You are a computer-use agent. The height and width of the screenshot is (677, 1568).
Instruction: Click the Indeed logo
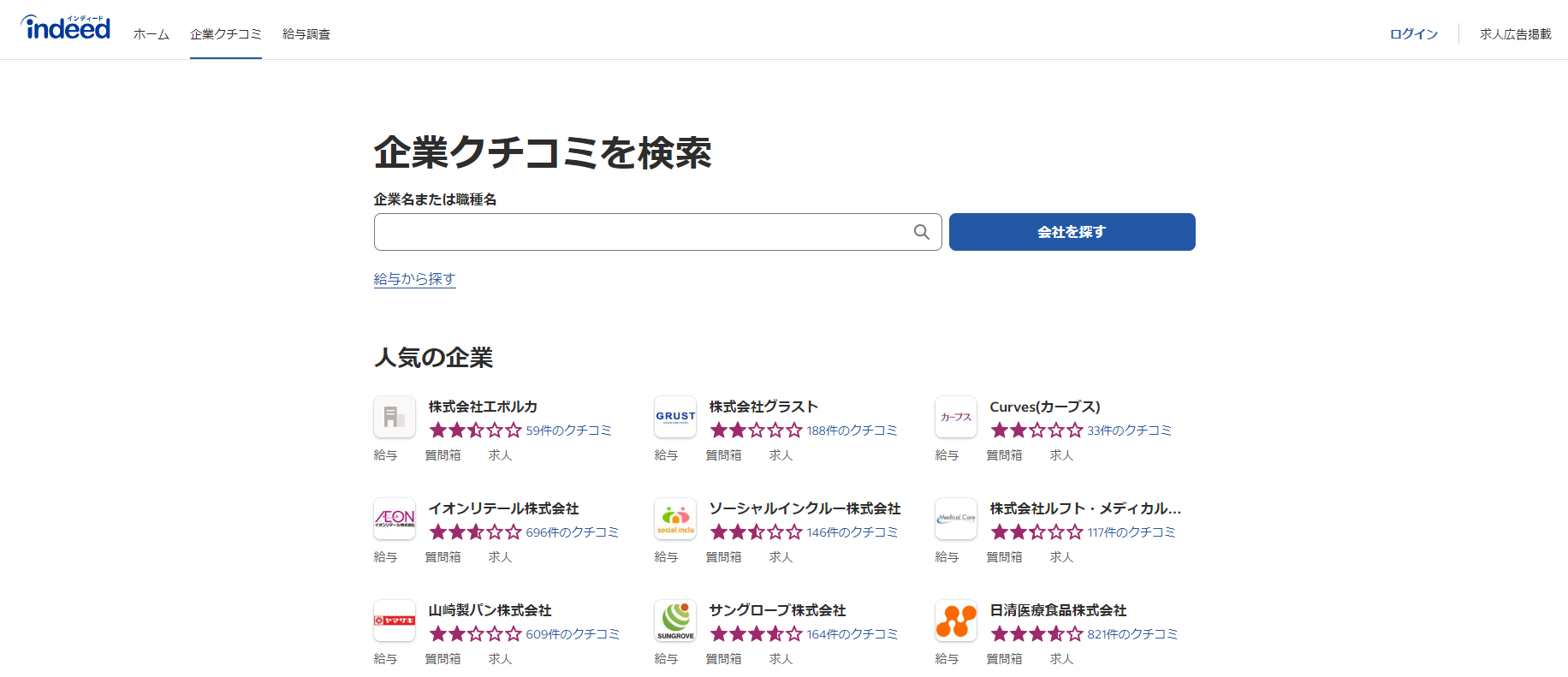(x=66, y=28)
